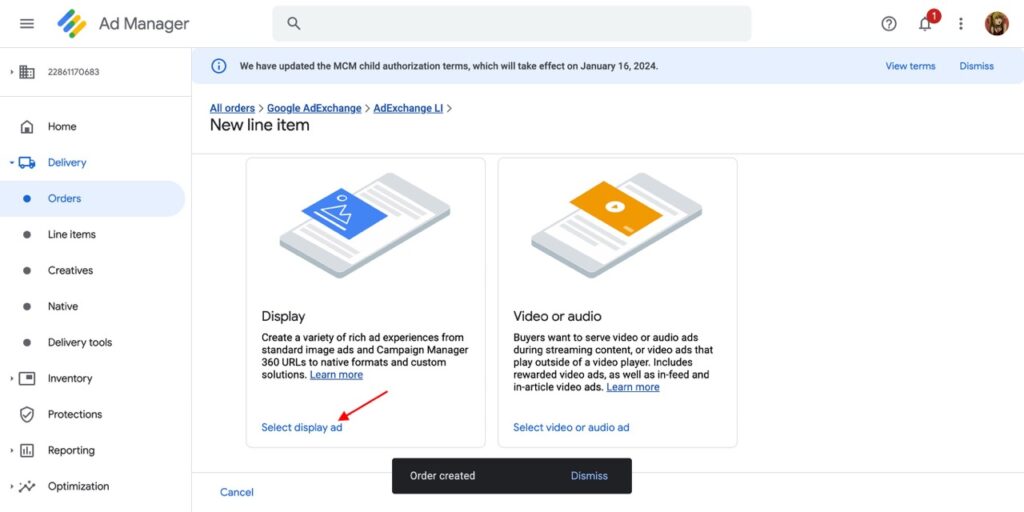The image size is (1024, 512).
Task: Click the Protections shield icon
Action: click(27, 414)
